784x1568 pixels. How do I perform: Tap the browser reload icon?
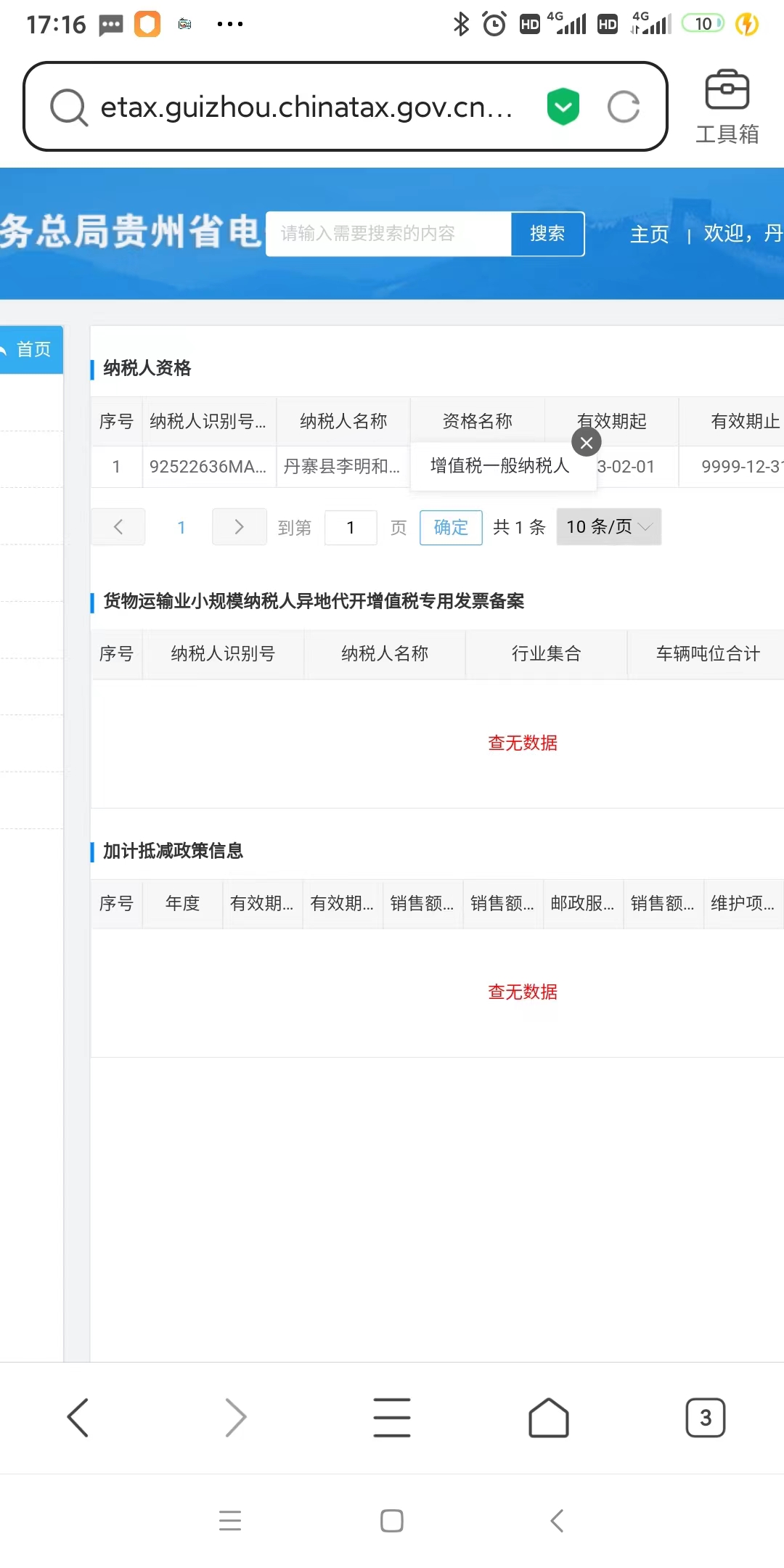623,107
